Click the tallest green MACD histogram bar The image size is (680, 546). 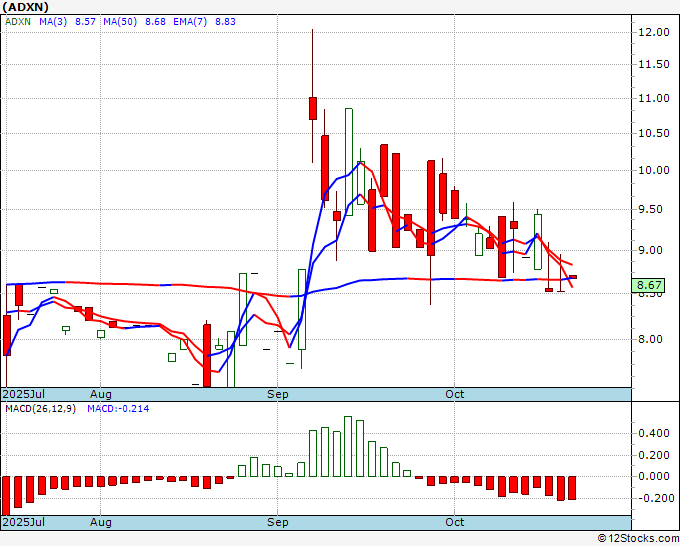coord(348,446)
